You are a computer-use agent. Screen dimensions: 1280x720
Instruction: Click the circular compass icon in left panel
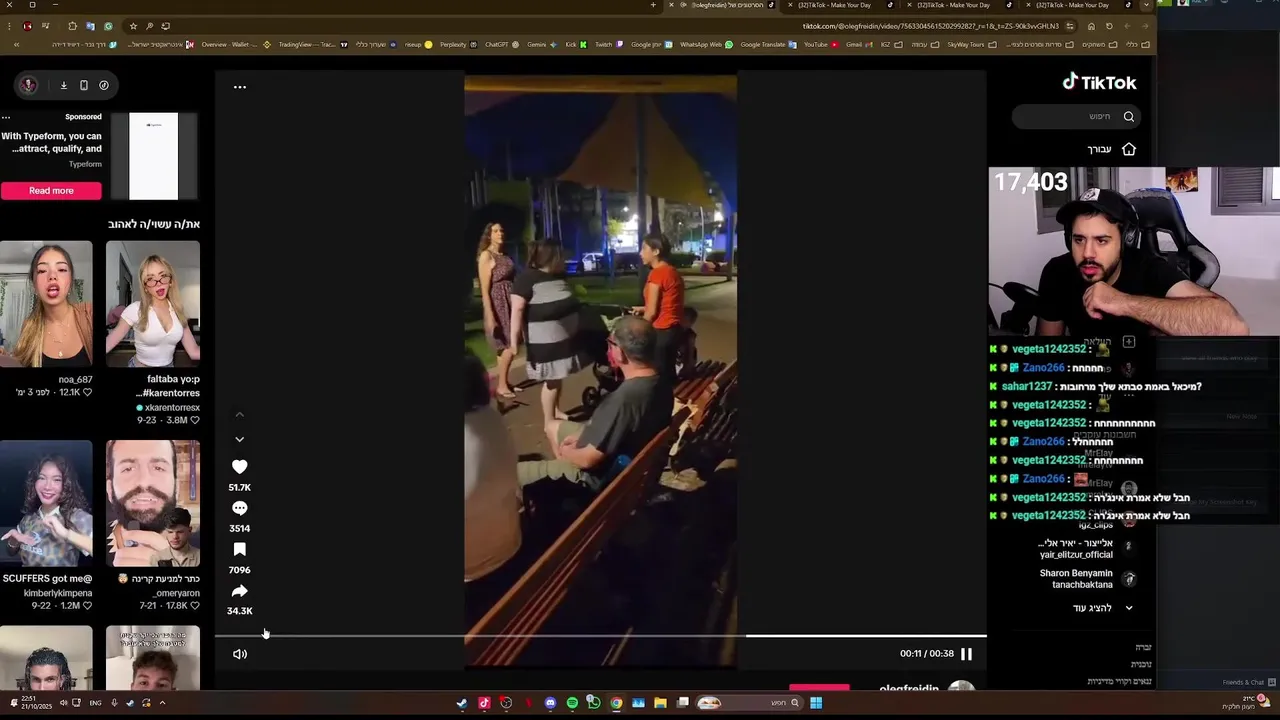(104, 85)
